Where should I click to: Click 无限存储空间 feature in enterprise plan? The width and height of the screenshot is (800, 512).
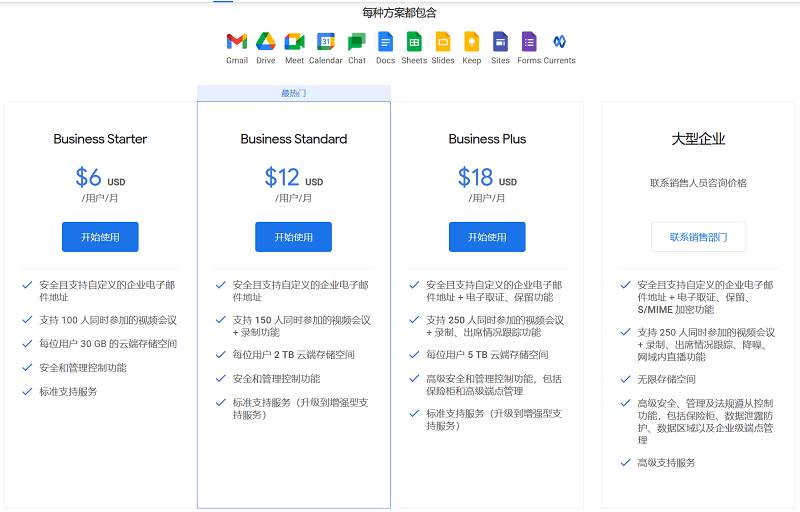(666, 379)
